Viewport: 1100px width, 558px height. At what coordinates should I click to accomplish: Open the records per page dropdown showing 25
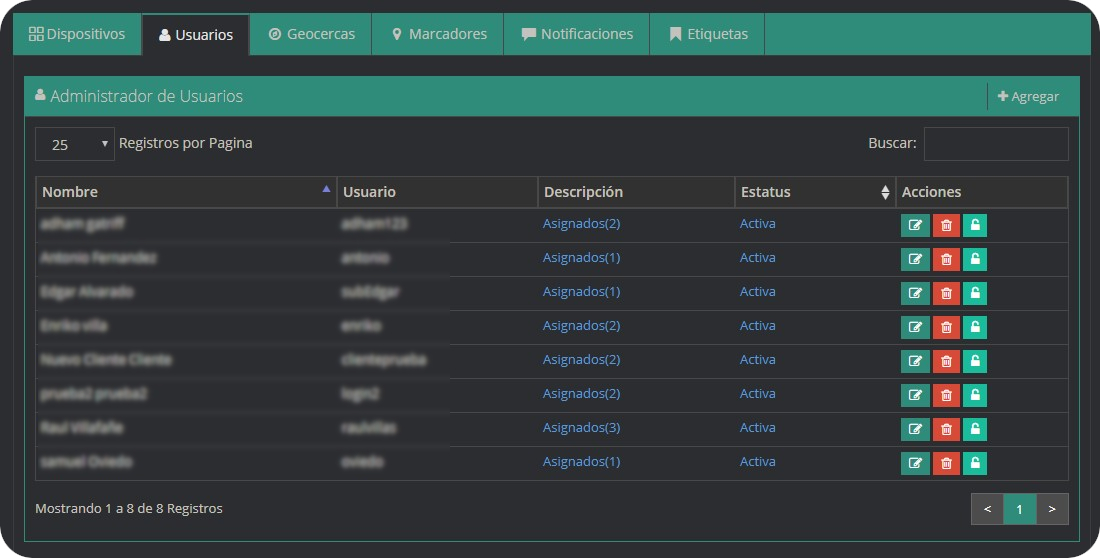point(75,144)
